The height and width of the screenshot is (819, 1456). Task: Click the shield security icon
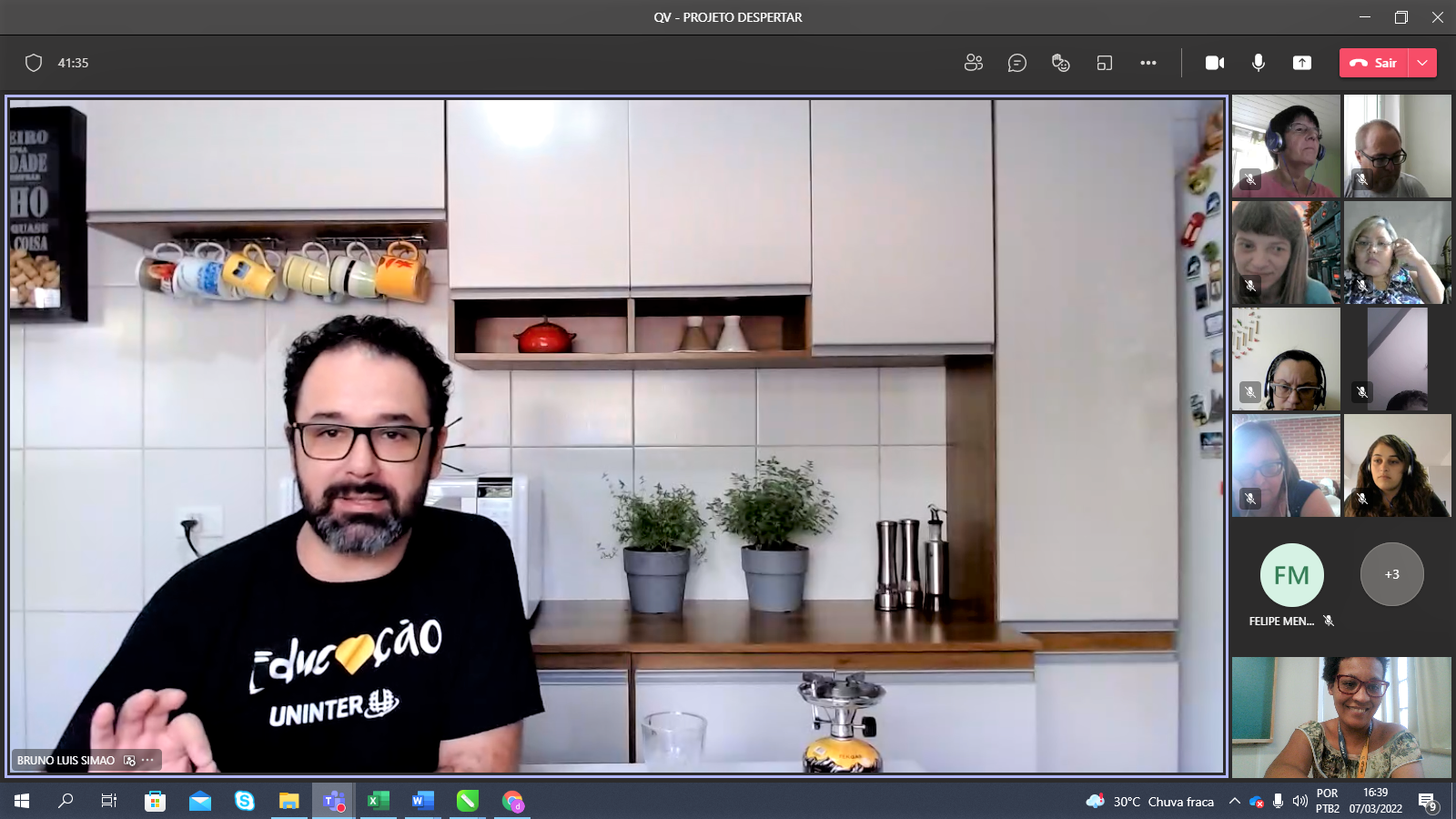pyautogui.click(x=34, y=63)
